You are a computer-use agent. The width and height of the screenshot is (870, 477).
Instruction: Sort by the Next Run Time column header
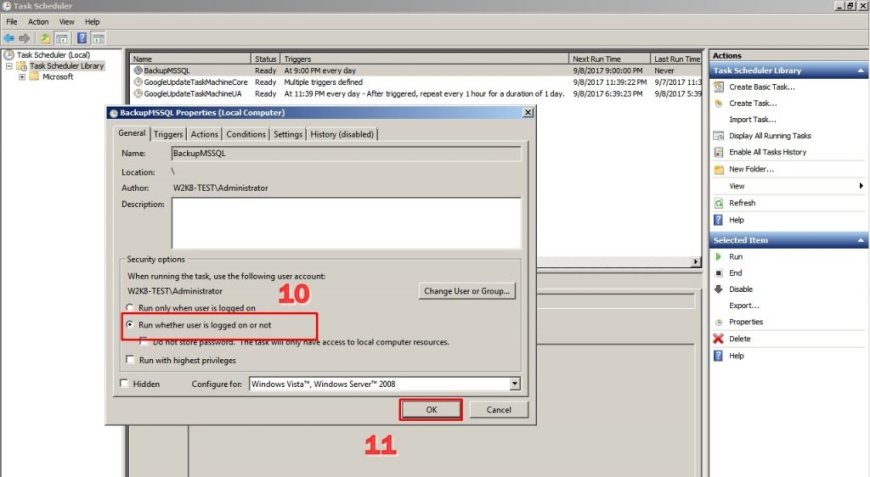point(609,59)
